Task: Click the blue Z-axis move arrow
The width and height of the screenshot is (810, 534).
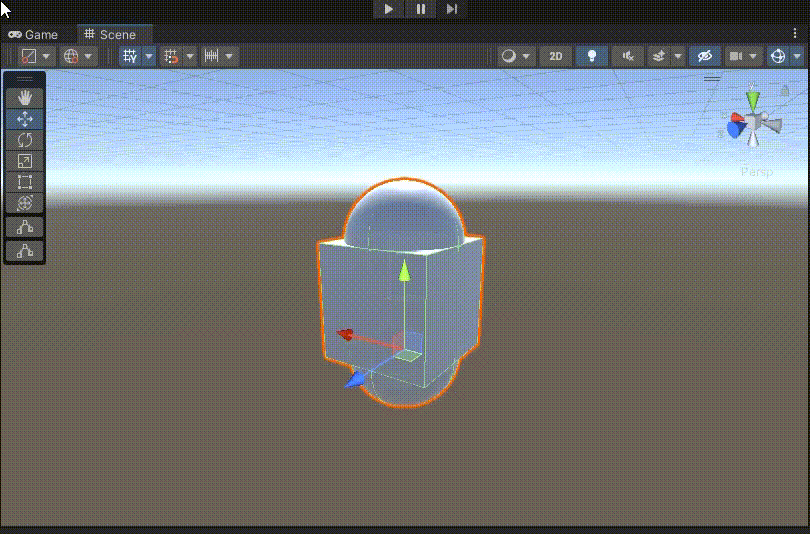Action: pos(355,381)
